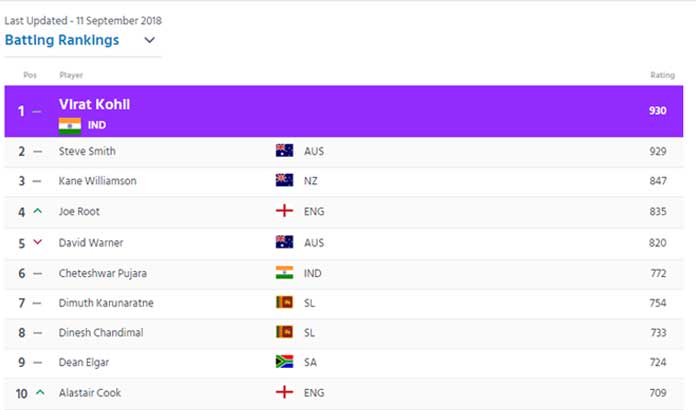The height and width of the screenshot is (410, 696).
Task: Select Kane Williamson's name
Action: pos(98,181)
